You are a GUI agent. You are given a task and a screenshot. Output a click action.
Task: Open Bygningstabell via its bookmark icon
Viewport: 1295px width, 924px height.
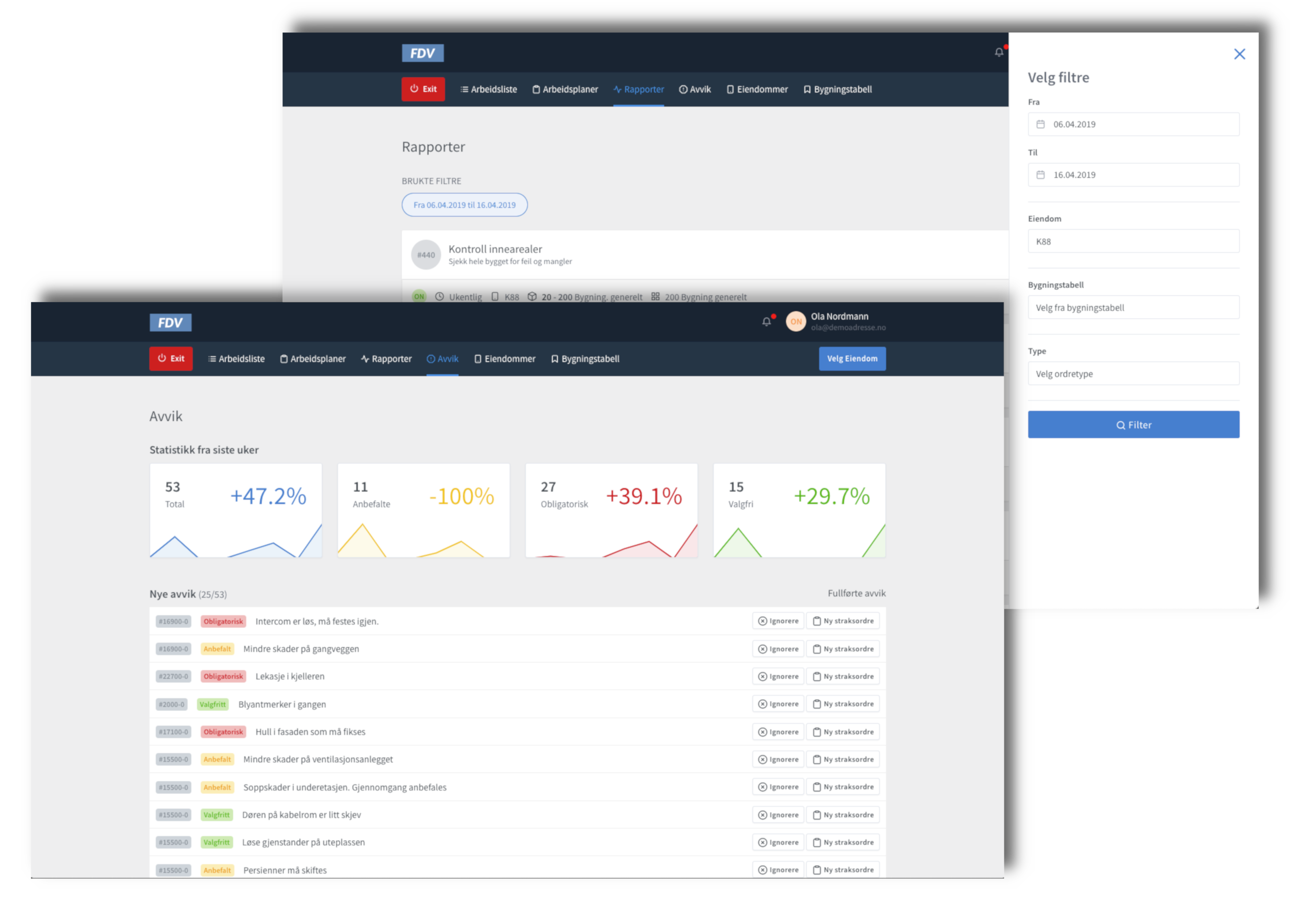pos(554,359)
